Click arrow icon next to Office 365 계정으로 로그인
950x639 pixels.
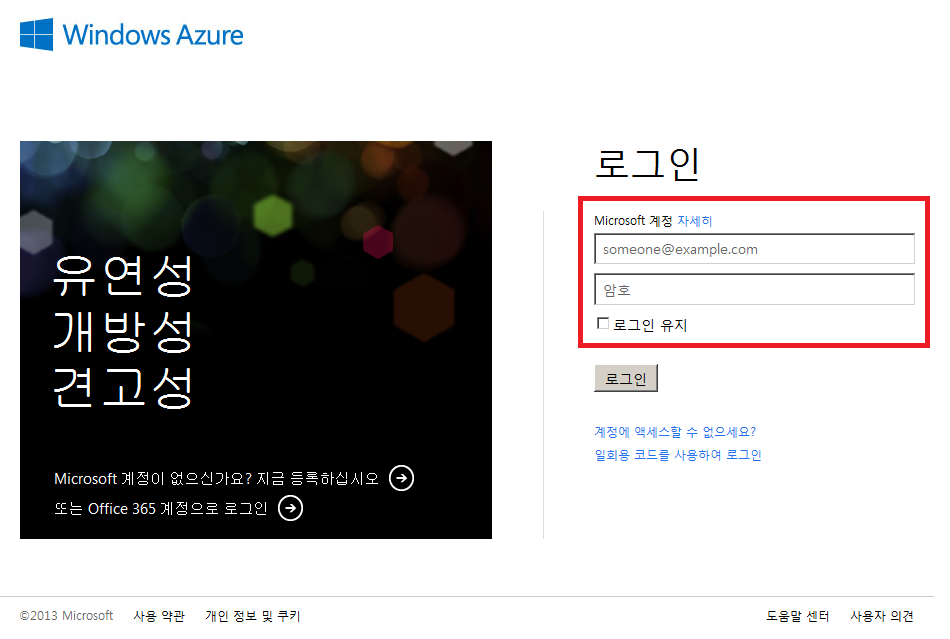pyautogui.click(x=290, y=508)
